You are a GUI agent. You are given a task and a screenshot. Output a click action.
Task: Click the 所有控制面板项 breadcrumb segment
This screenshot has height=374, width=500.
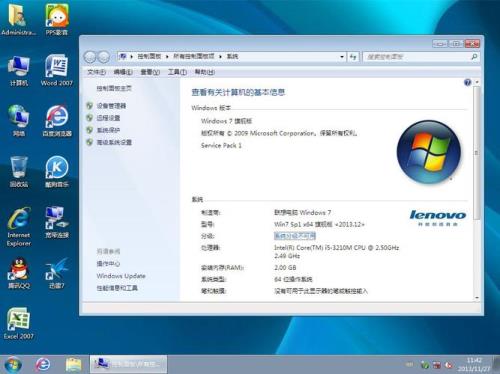click(194, 57)
